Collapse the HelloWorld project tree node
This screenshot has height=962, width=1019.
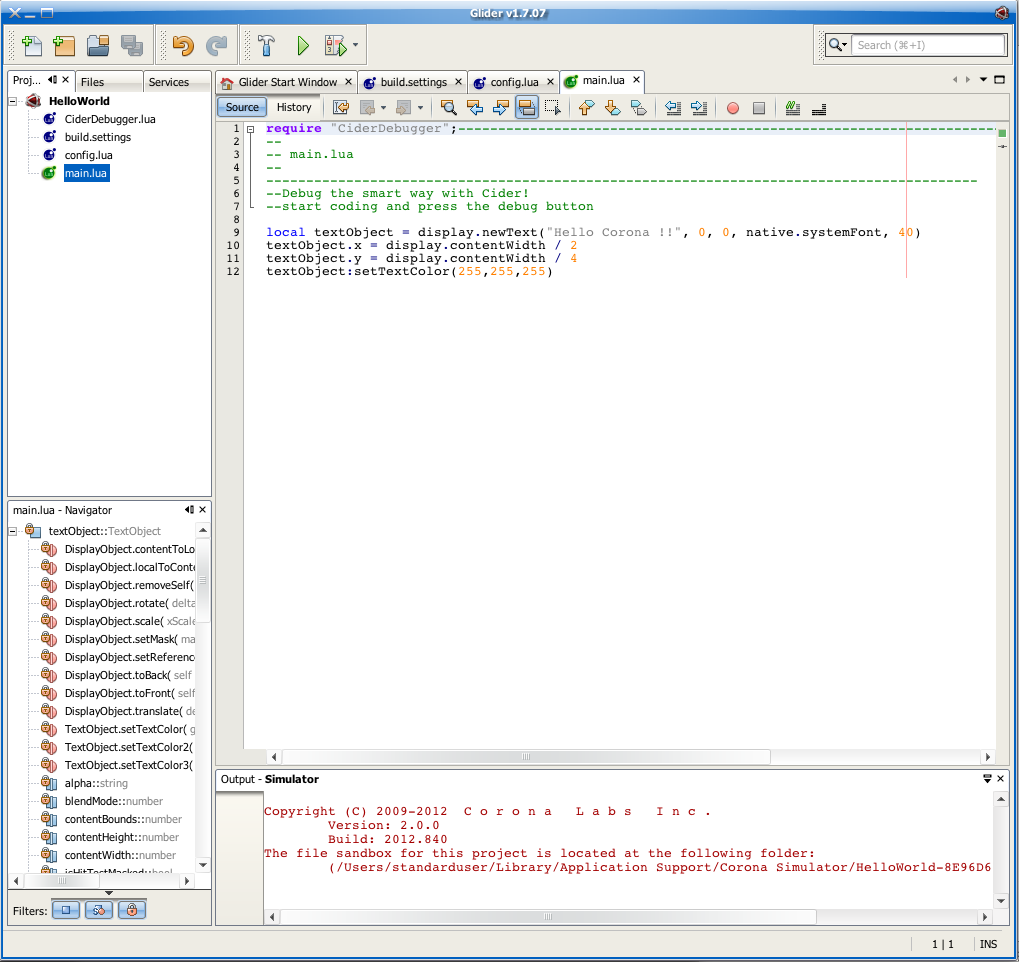tap(14, 101)
